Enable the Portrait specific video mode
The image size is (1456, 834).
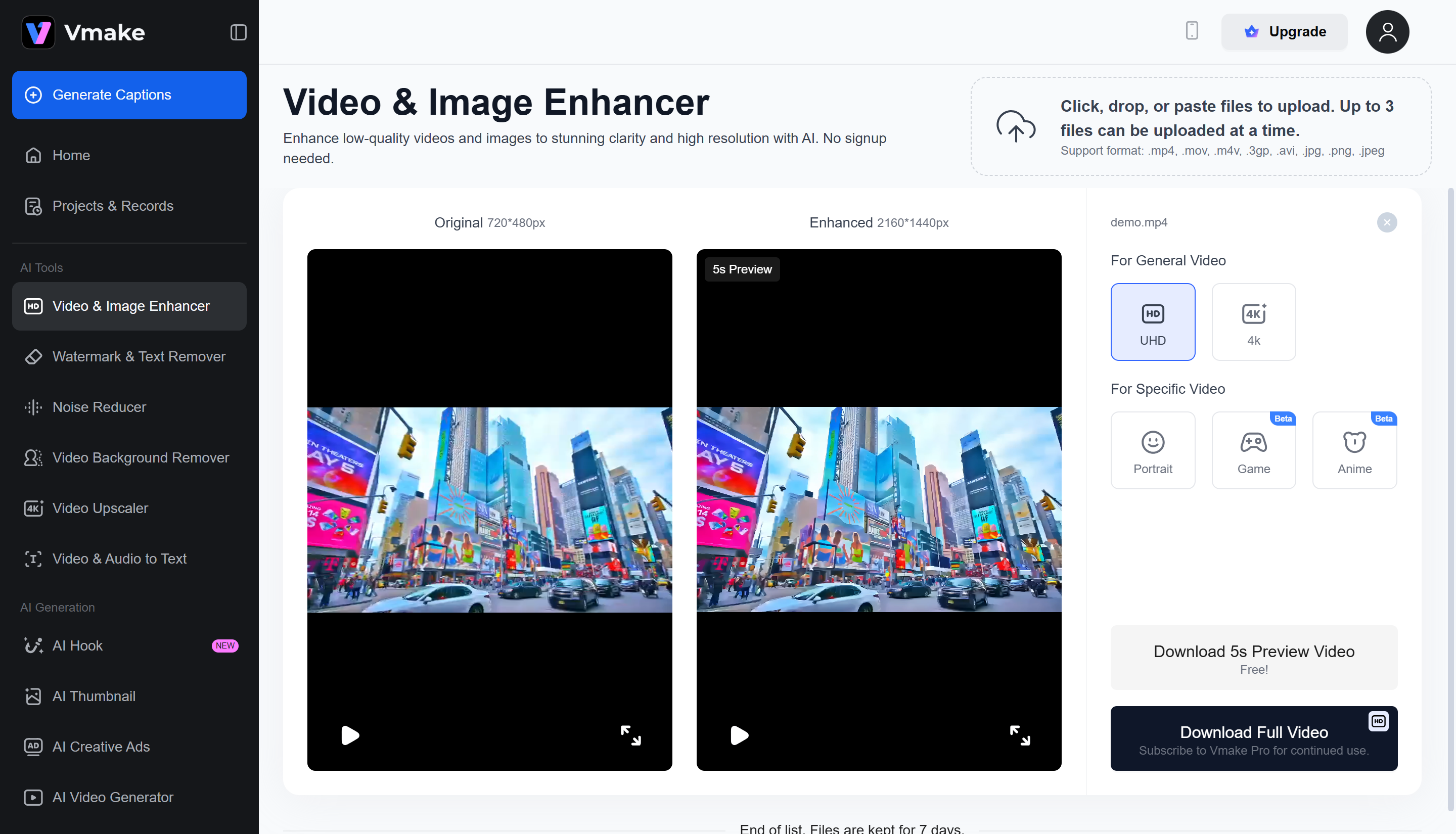click(1153, 450)
